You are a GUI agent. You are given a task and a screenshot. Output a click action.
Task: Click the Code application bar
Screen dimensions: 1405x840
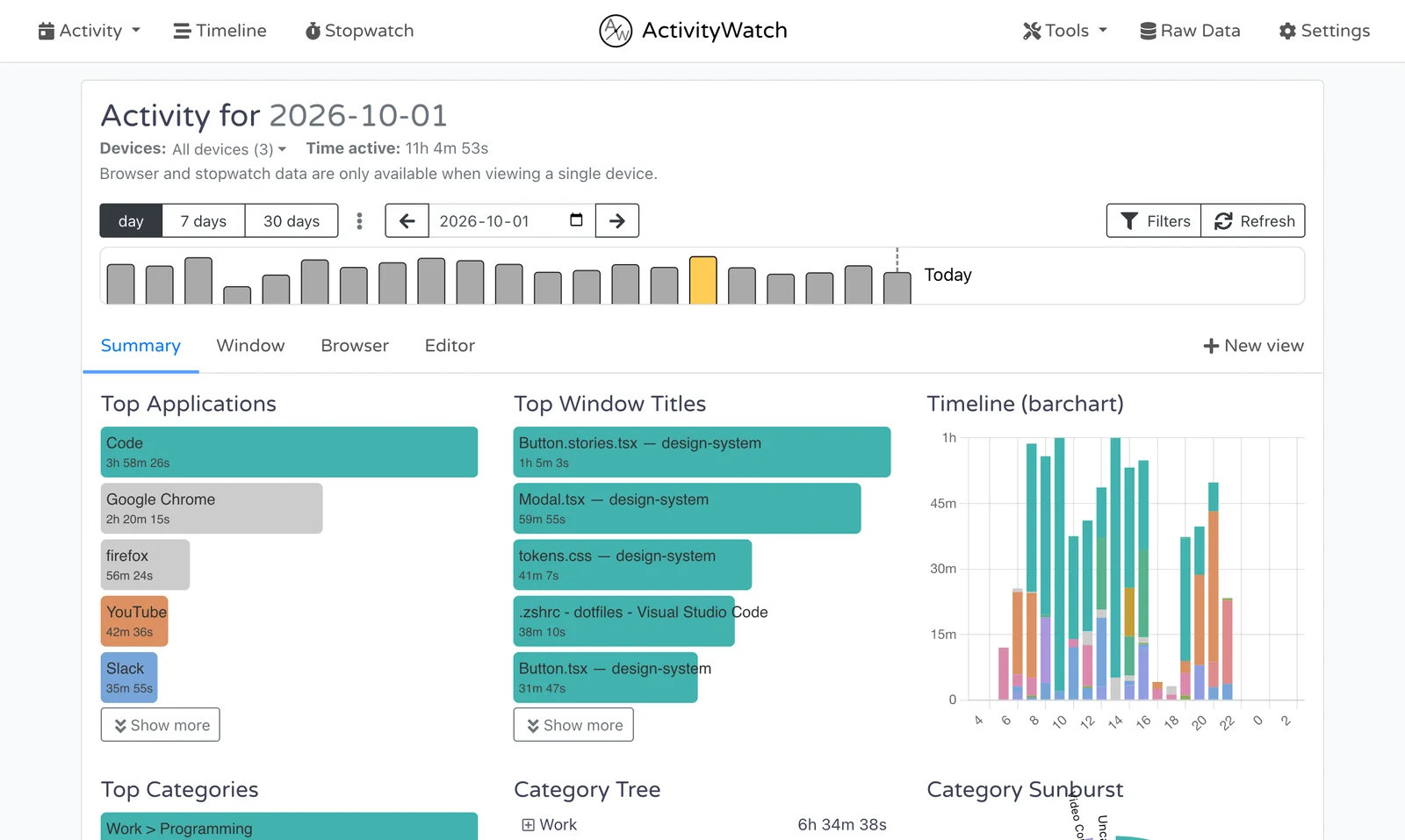coord(289,452)
